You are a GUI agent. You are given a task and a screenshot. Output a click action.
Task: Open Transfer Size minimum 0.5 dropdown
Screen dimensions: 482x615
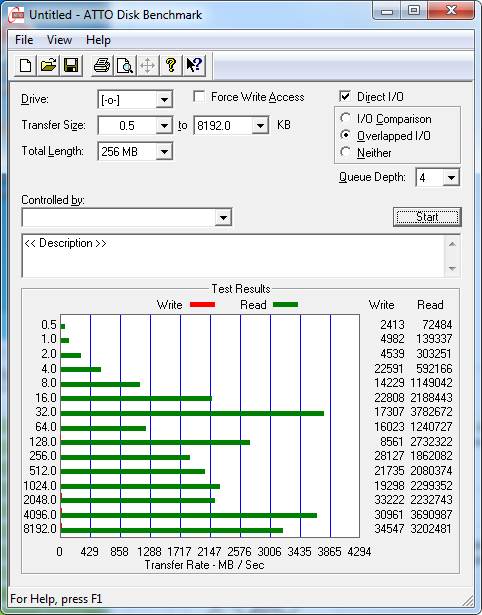pyautogui.click(x=164, y=126)
